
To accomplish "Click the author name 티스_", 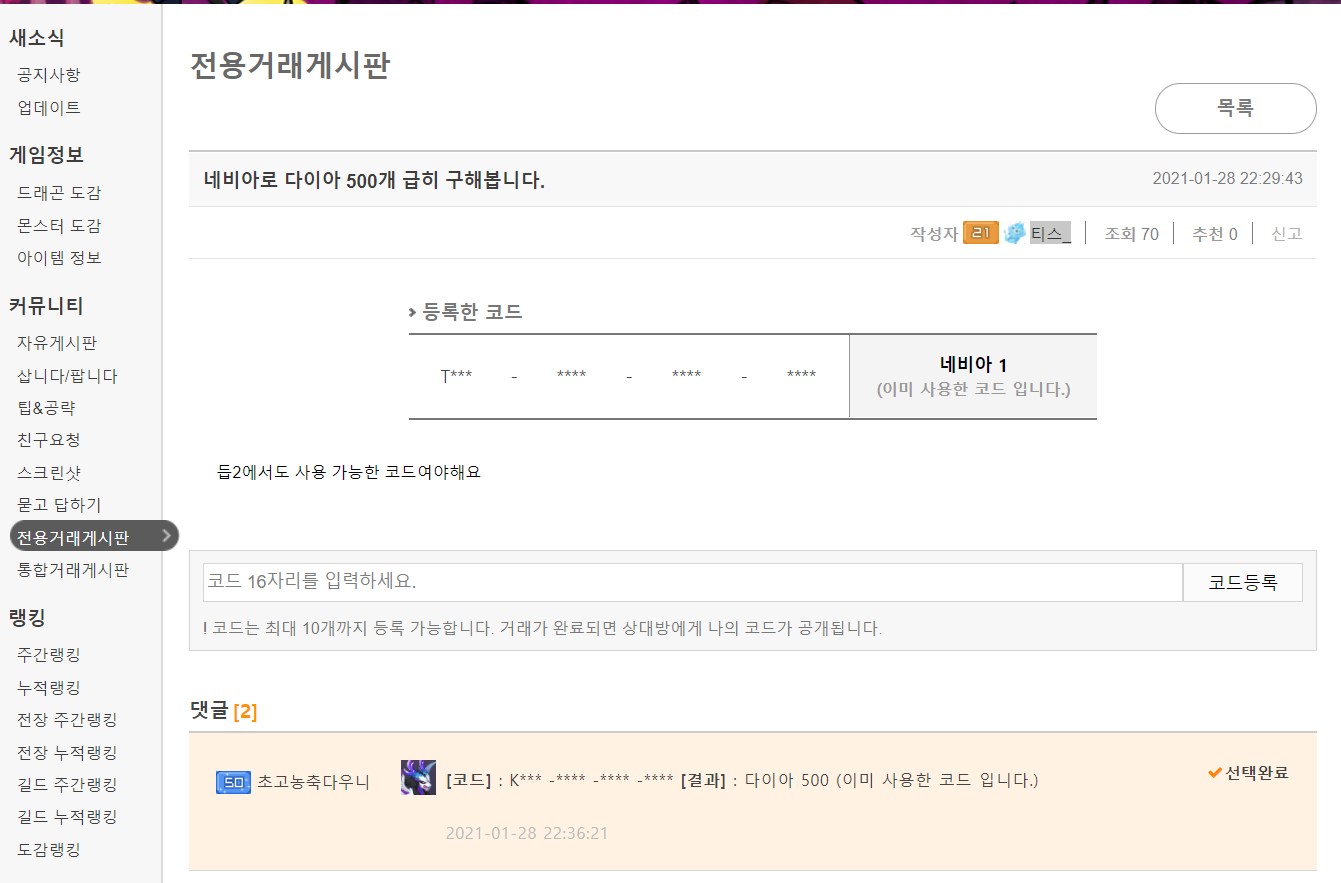I will pyautogui.click(x=1050, y=234).
